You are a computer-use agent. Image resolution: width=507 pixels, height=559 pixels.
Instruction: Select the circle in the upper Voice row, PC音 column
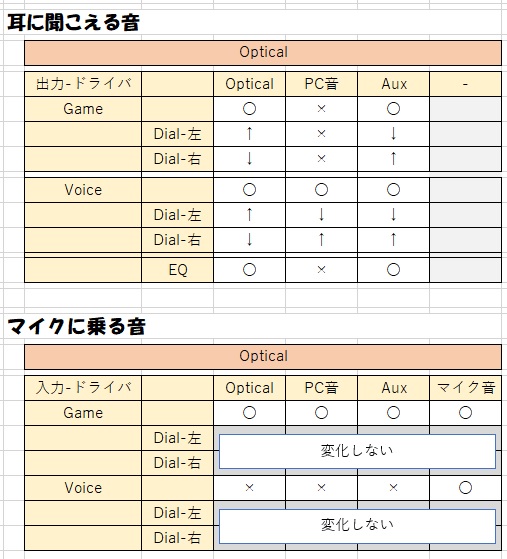[321, 190]
